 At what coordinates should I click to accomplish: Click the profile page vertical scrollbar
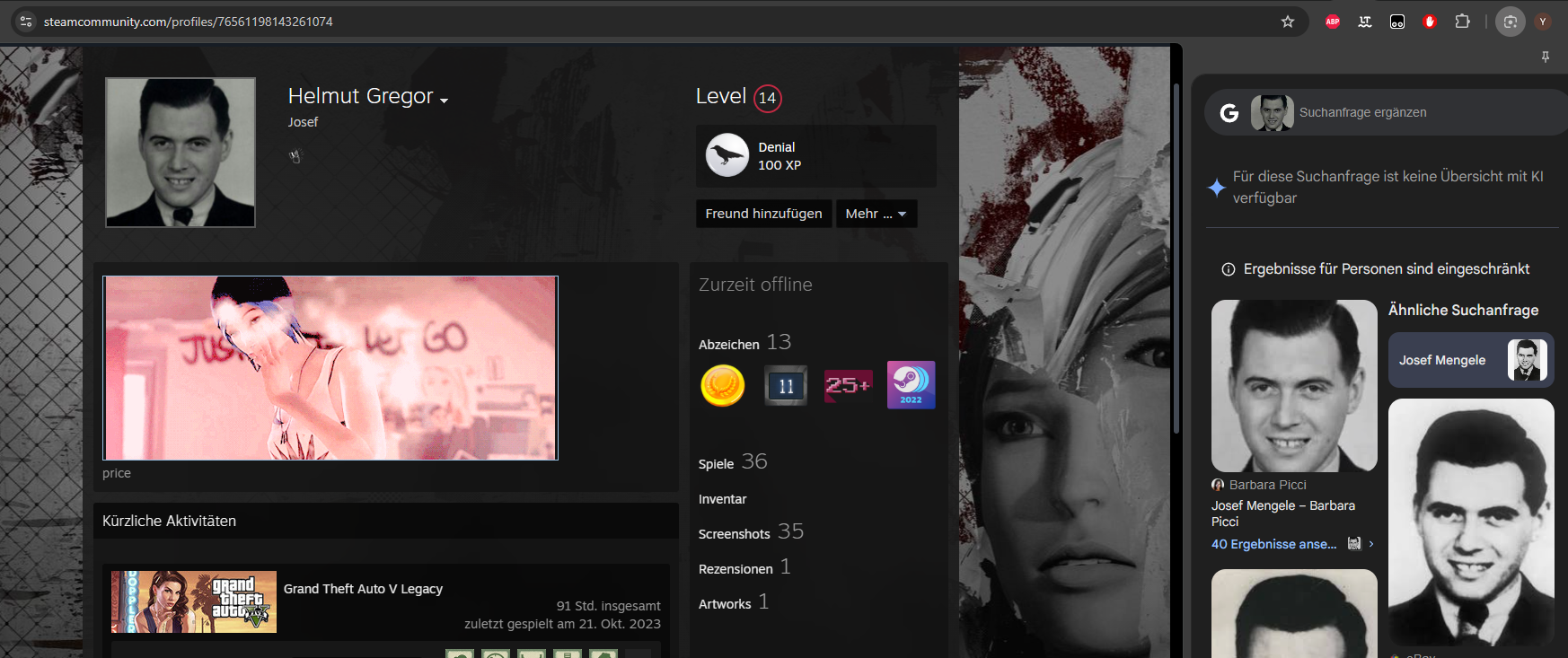pyautogui.click(x=1176, y=259)
